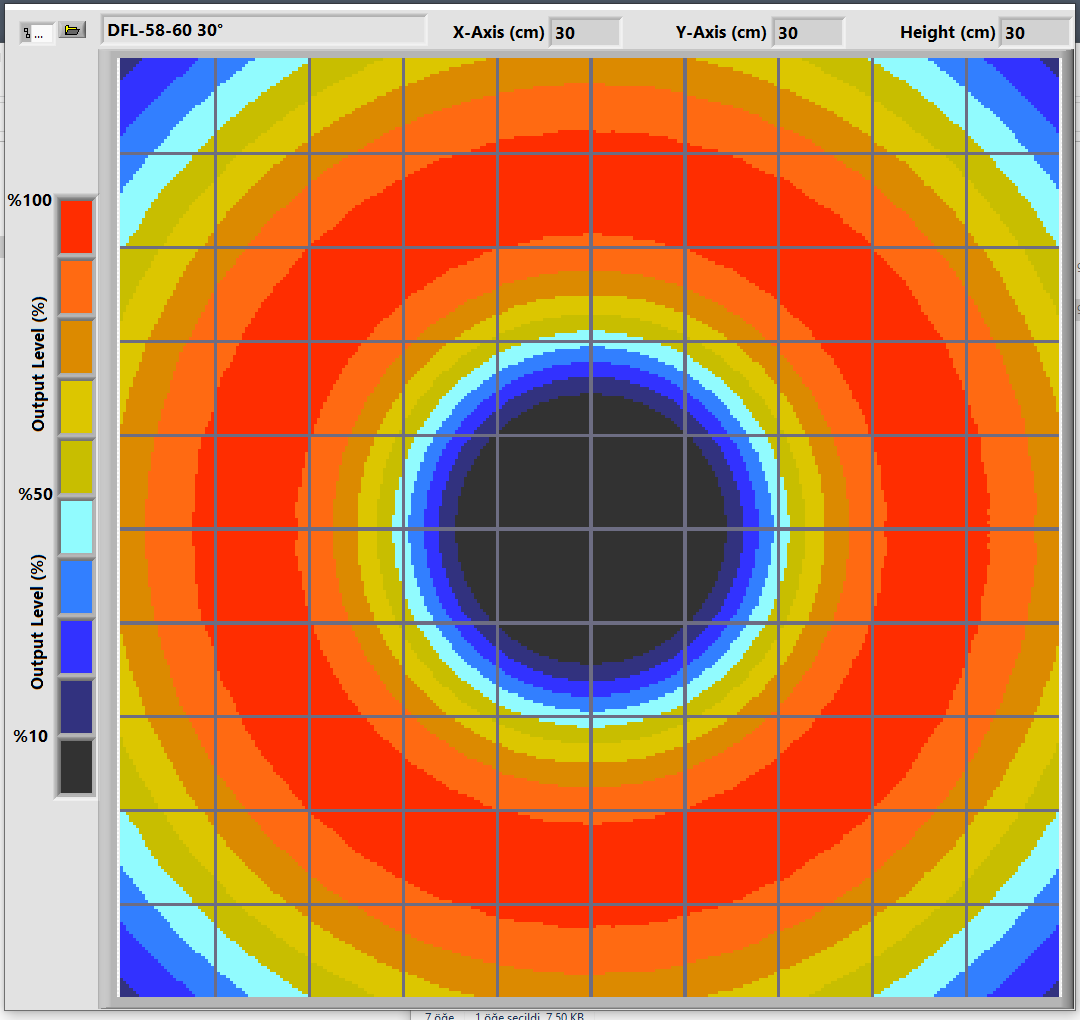Click the %100 legend label
The height and width of the screenshot is (1020, 1080).
tap(29, 200)
